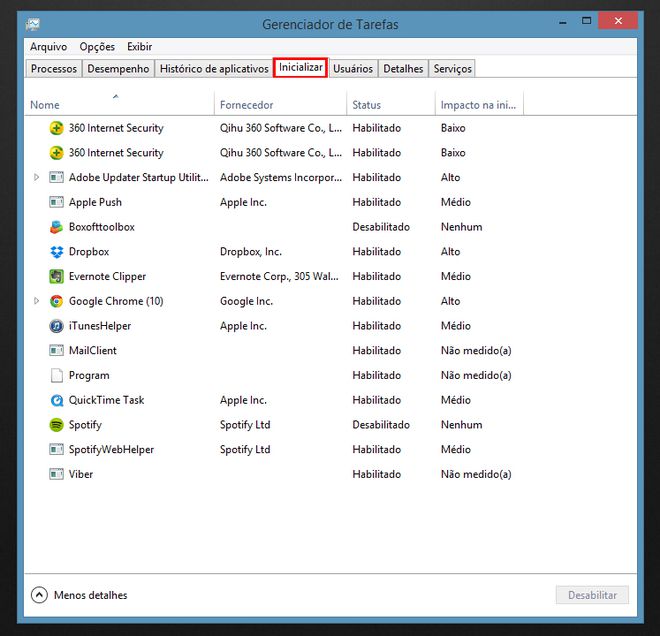This screenshot has height=636, width=660.
Task: Click the Apple Push row icon
Action: (56, 202)
